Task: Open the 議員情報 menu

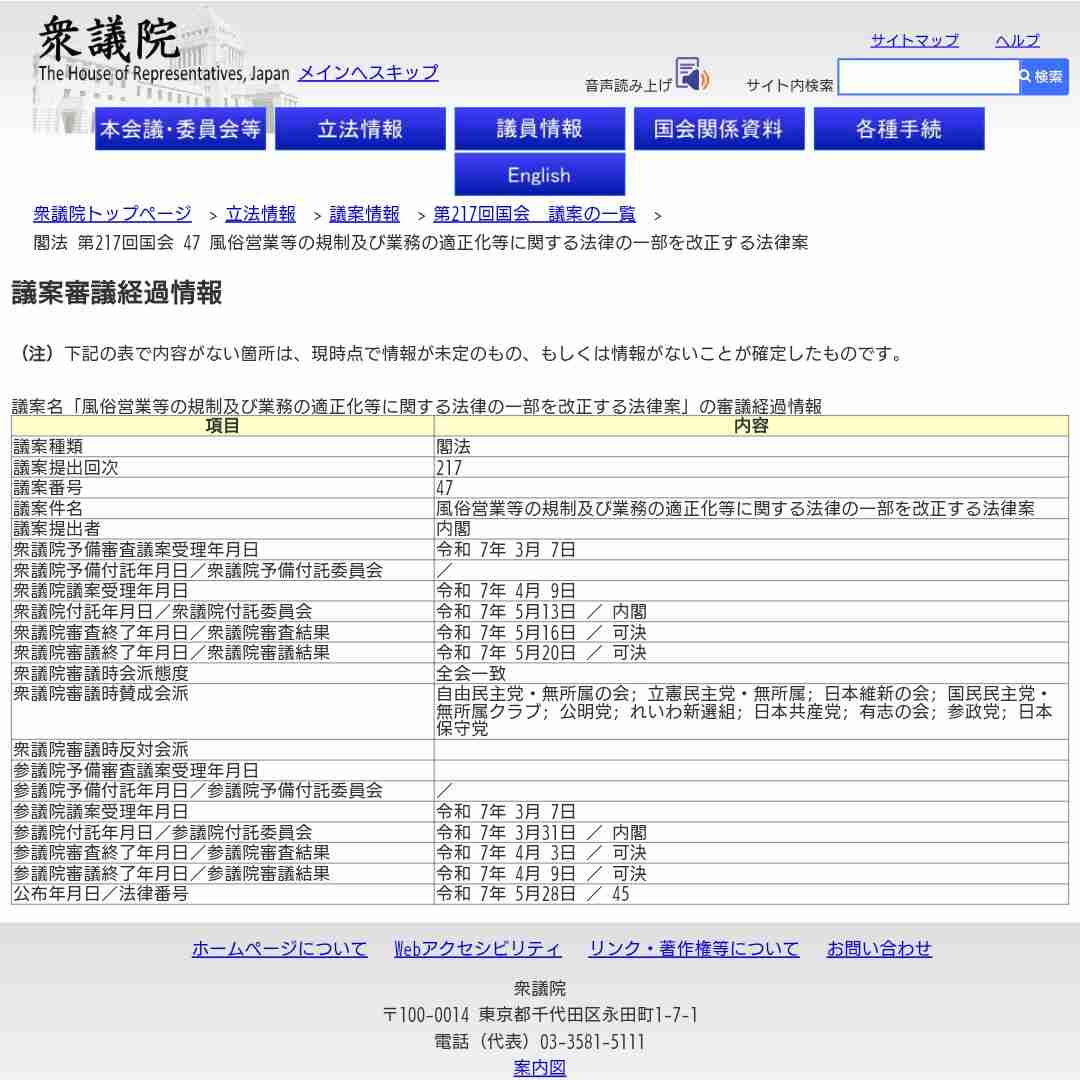Action: 540,129
